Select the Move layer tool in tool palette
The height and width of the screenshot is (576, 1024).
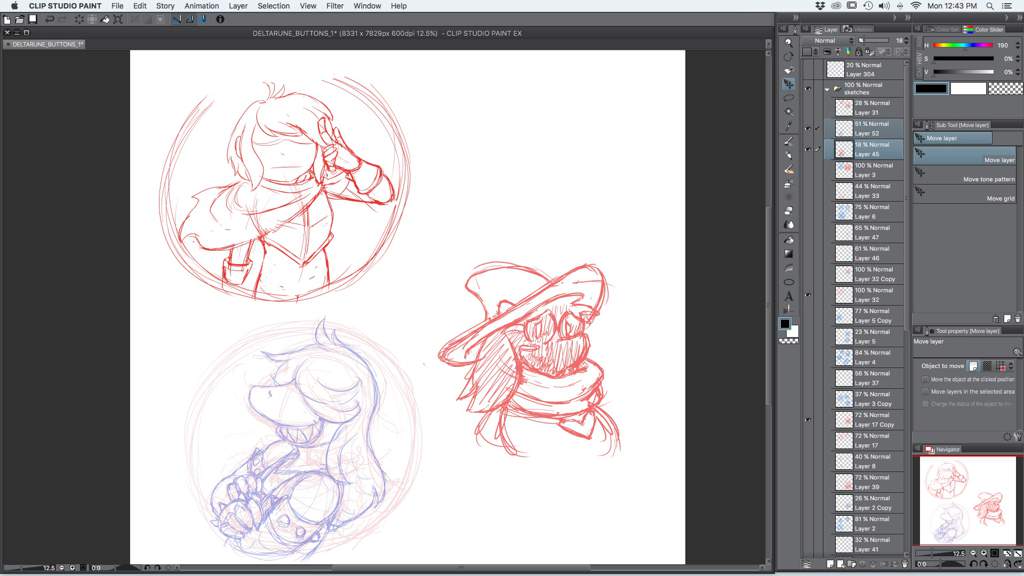coord(789,84)
